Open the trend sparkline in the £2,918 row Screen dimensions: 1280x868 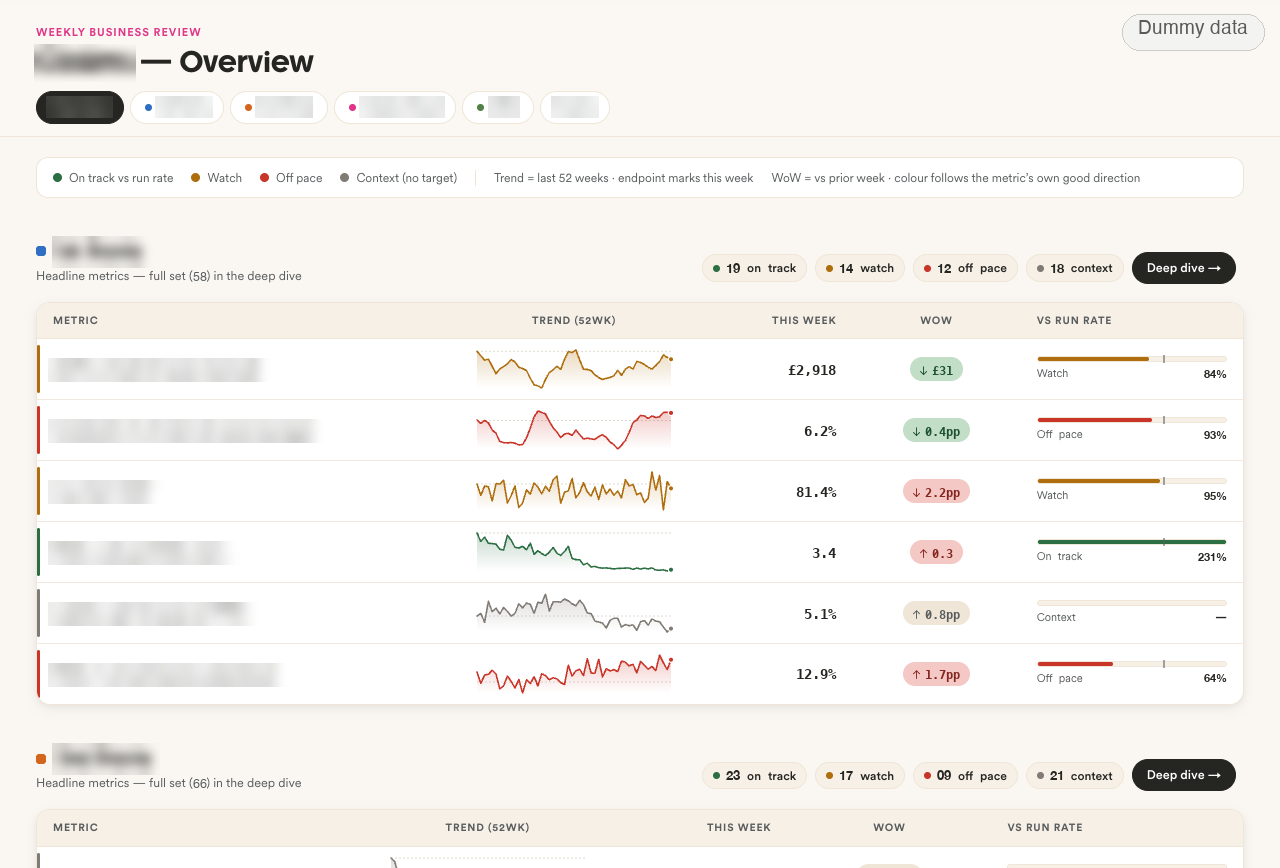click(x=574, y=369)
